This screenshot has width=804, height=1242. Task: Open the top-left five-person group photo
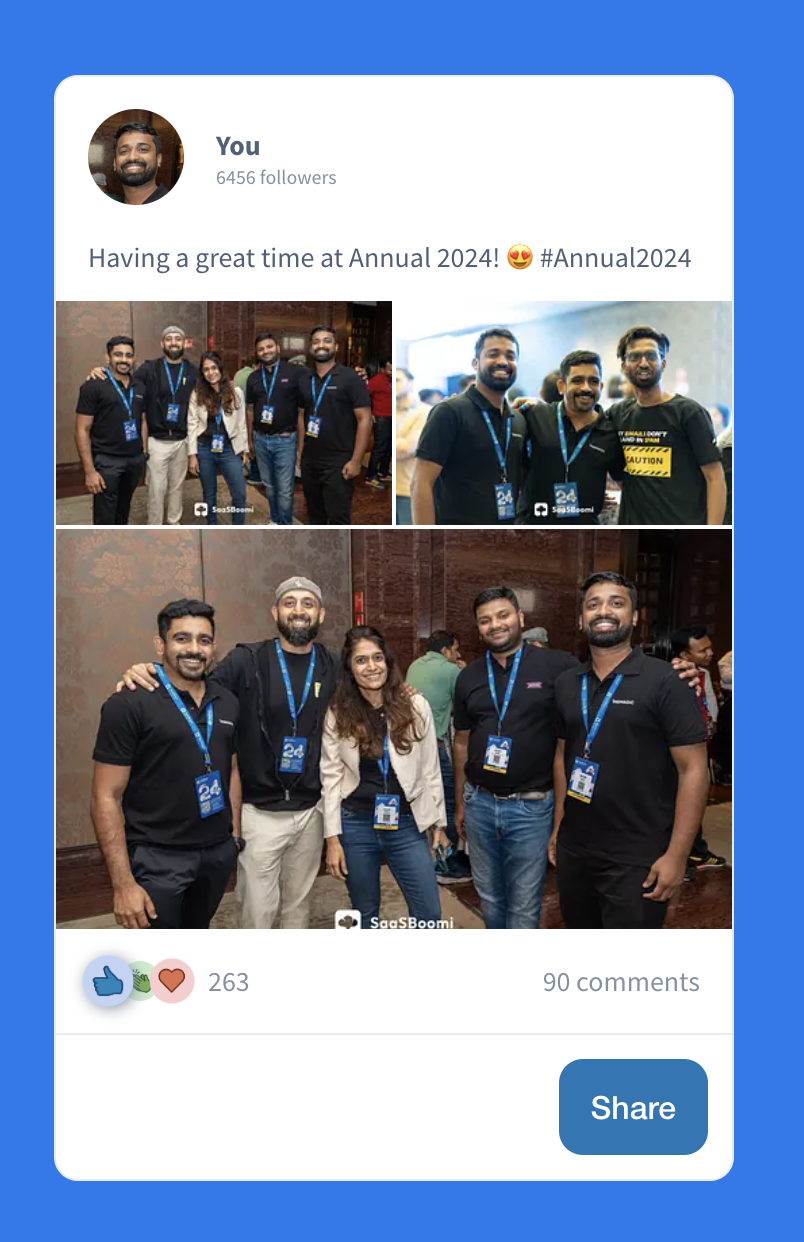tap(224, 413)
